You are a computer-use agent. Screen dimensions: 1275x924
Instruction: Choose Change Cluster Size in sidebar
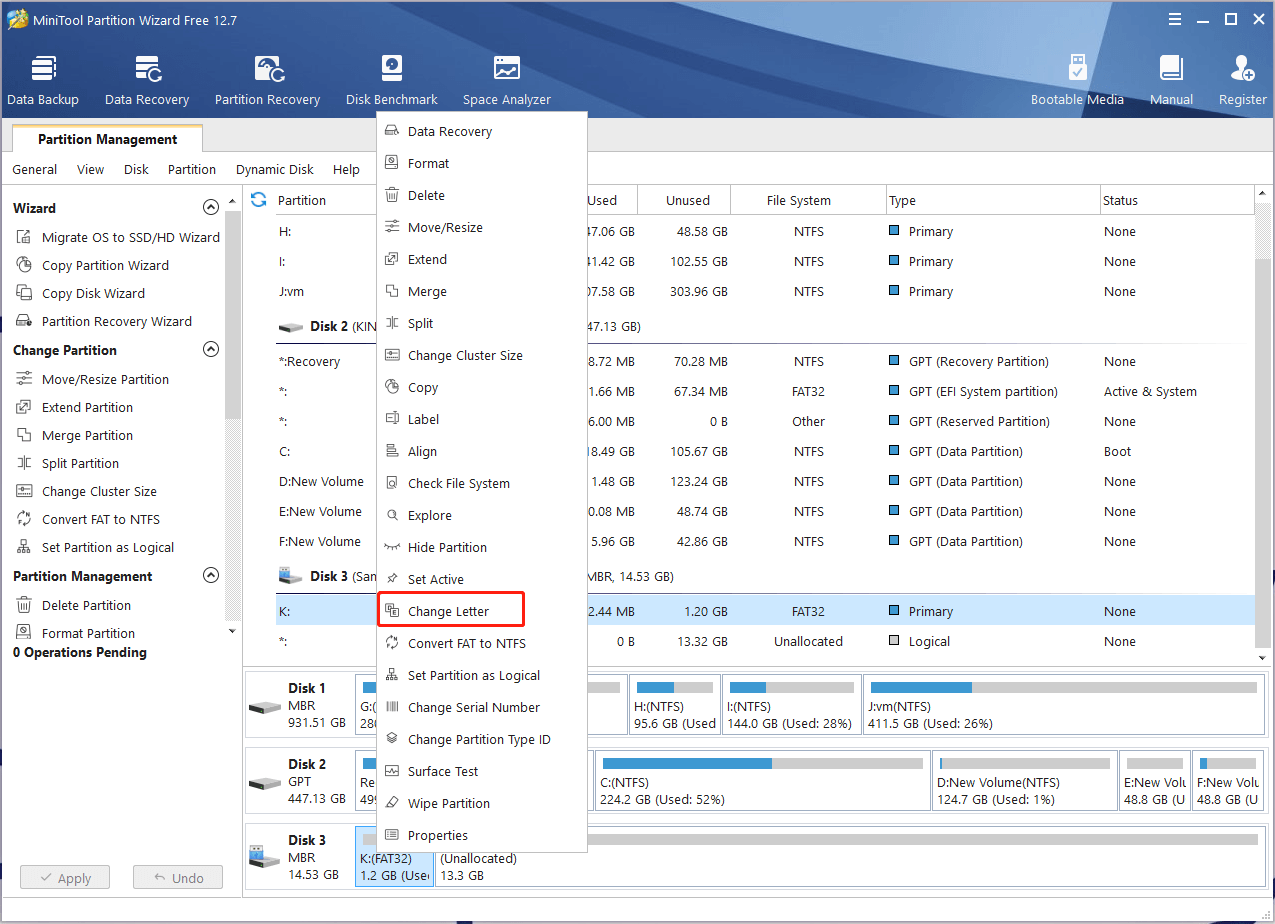click(x=87, y=492)
